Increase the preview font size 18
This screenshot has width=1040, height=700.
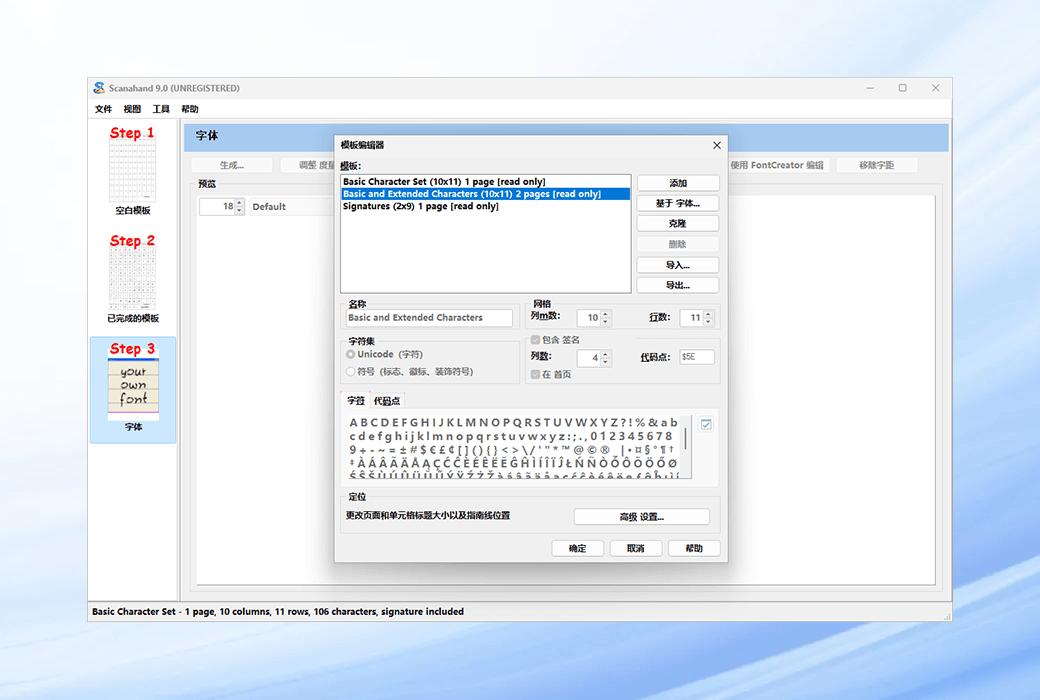(239, 202)
